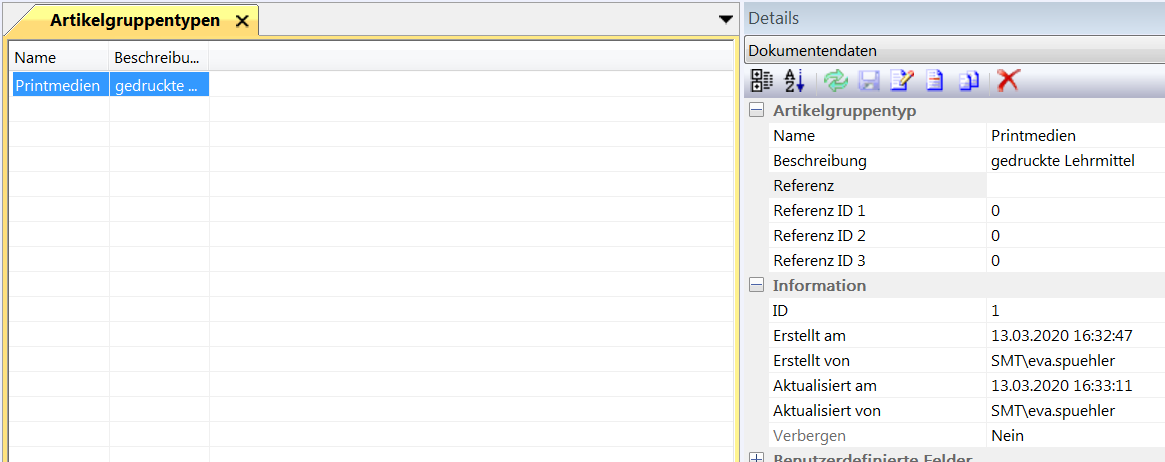Collapse the Artikelgruppentyp section
The height and width of the screenshot is (462, 1165).
coord(757,111)
